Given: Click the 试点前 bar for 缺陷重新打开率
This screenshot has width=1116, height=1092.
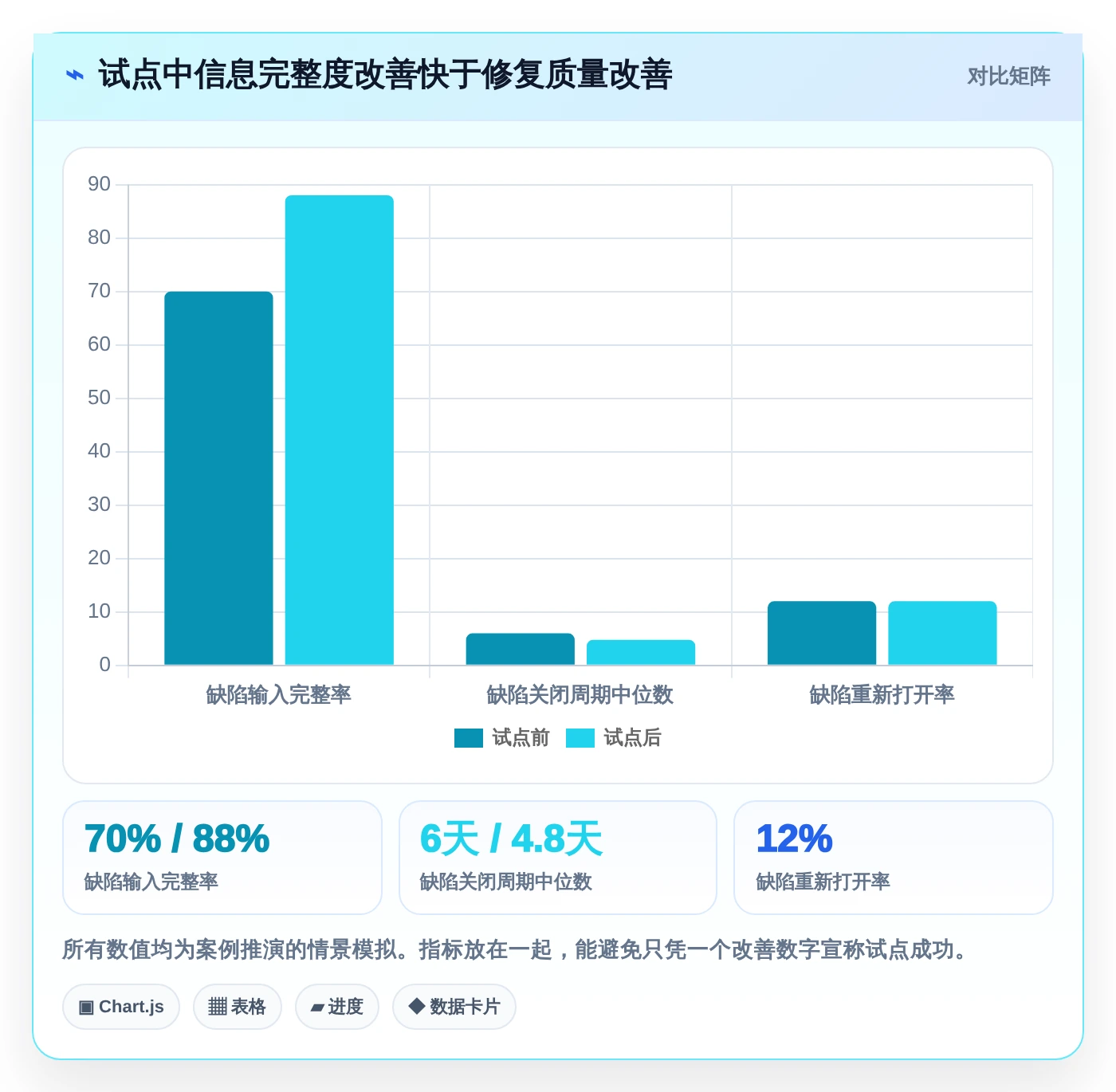Looking at the screenshot, I should 822,633.
